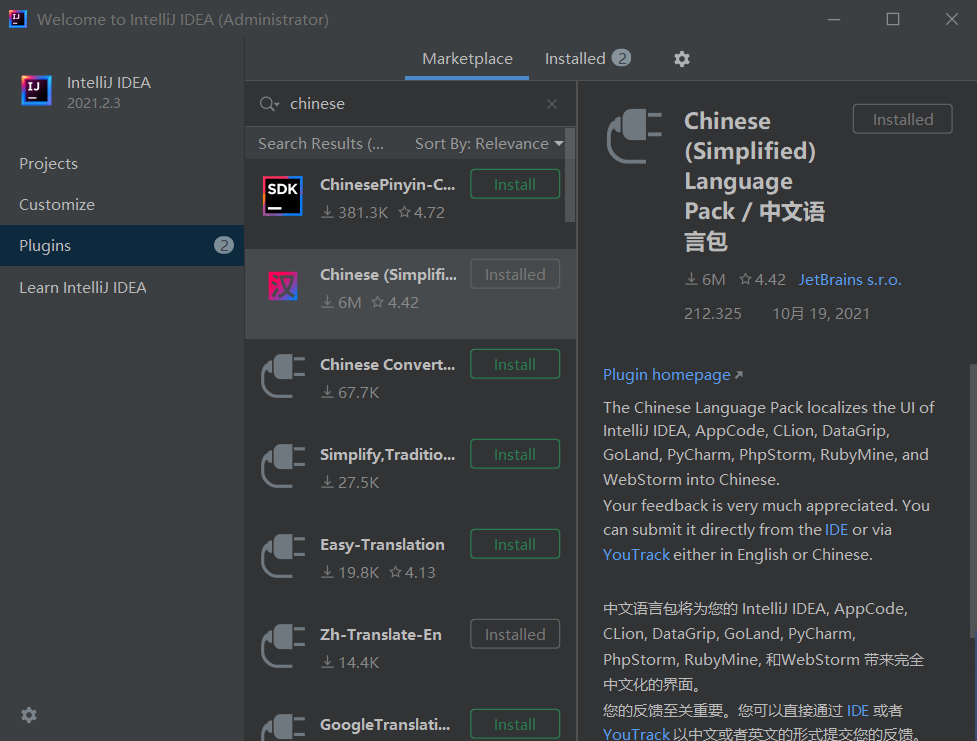Image resolution: width=977 pixels, height=741 pixels.
Task: Select Plugins in the sidebar
Action: click(x=122, y=246)
